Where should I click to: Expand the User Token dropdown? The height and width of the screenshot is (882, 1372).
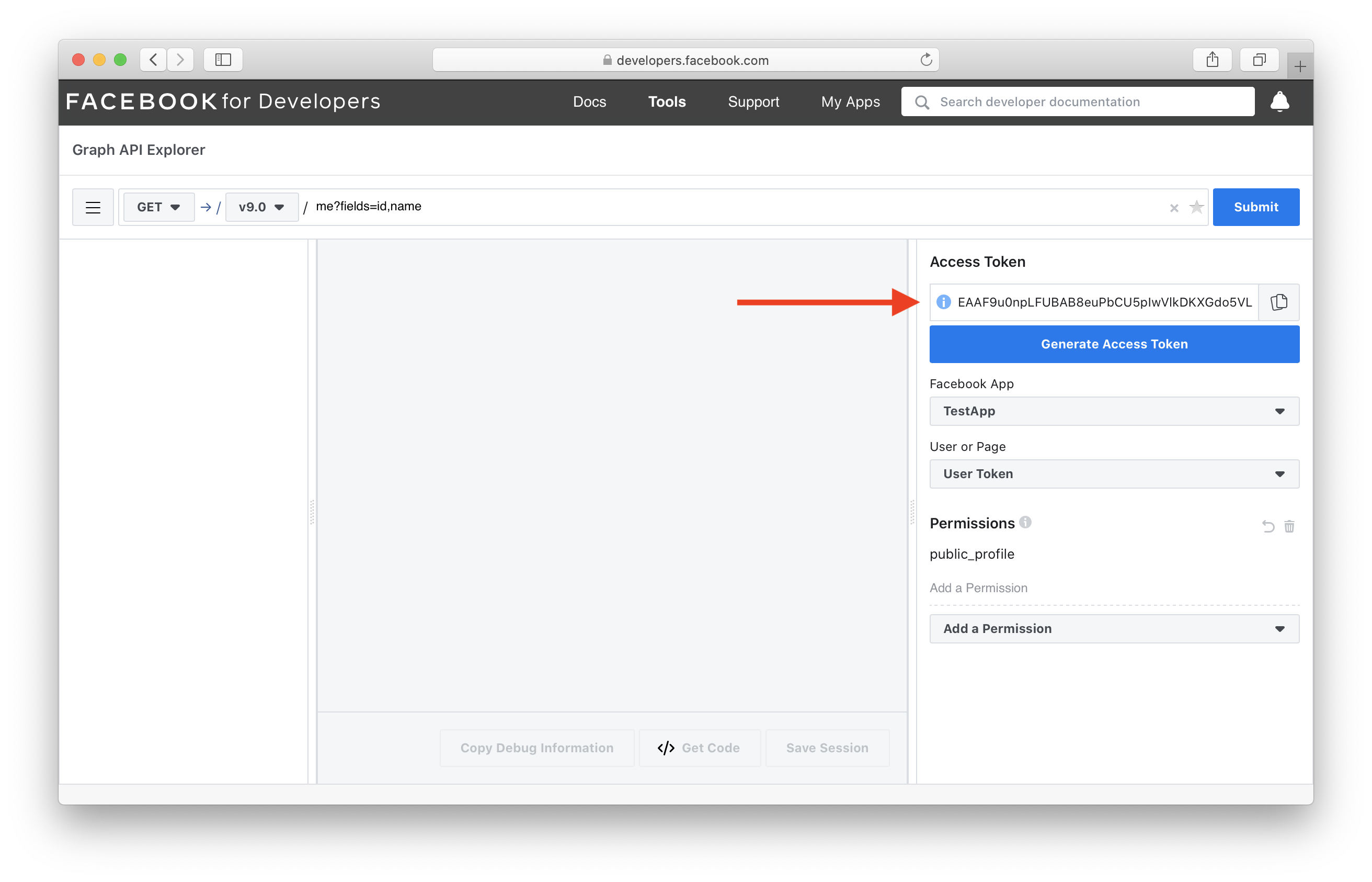pos(1114,473)
